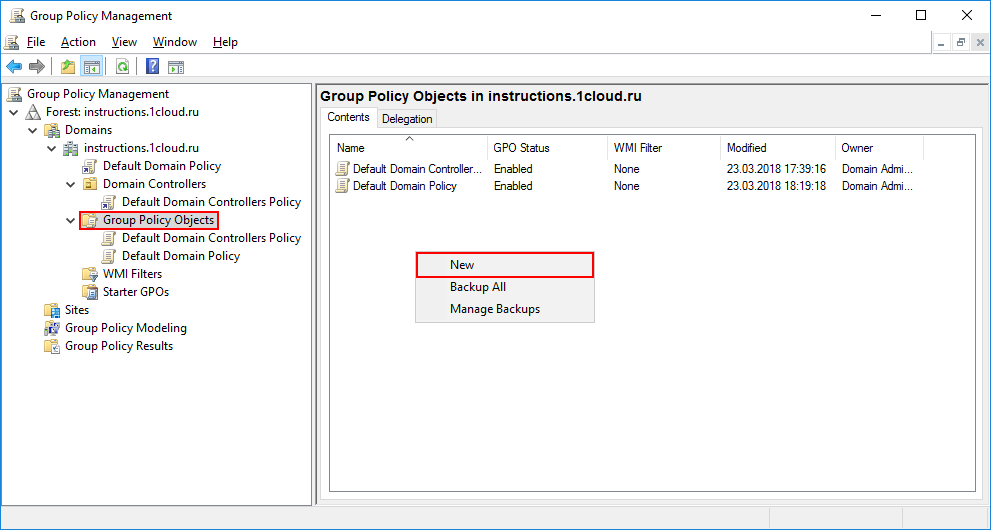Select Default Domain Controllers Policy row icon in list
Viewport: 991px width, 530px height.
(x=342, y=169)
